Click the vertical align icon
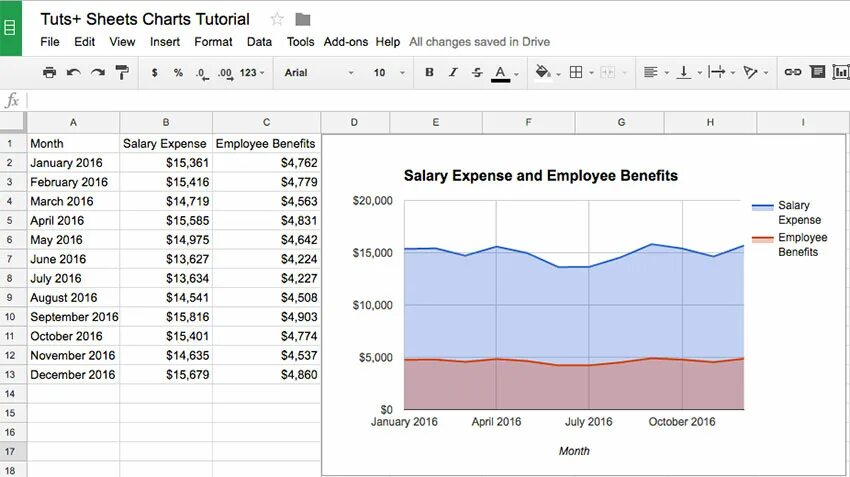850x477 pixels. 684,72
